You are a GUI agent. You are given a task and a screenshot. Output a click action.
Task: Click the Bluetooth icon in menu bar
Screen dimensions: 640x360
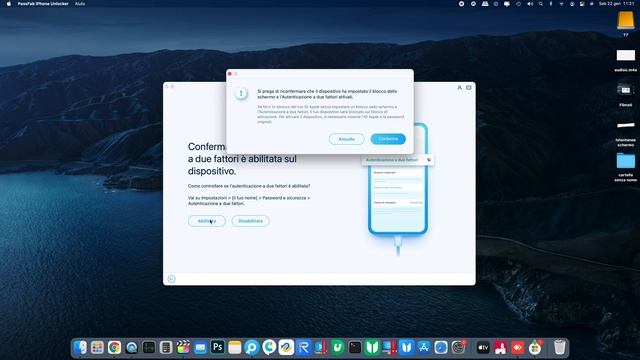[x=551, y=4]
